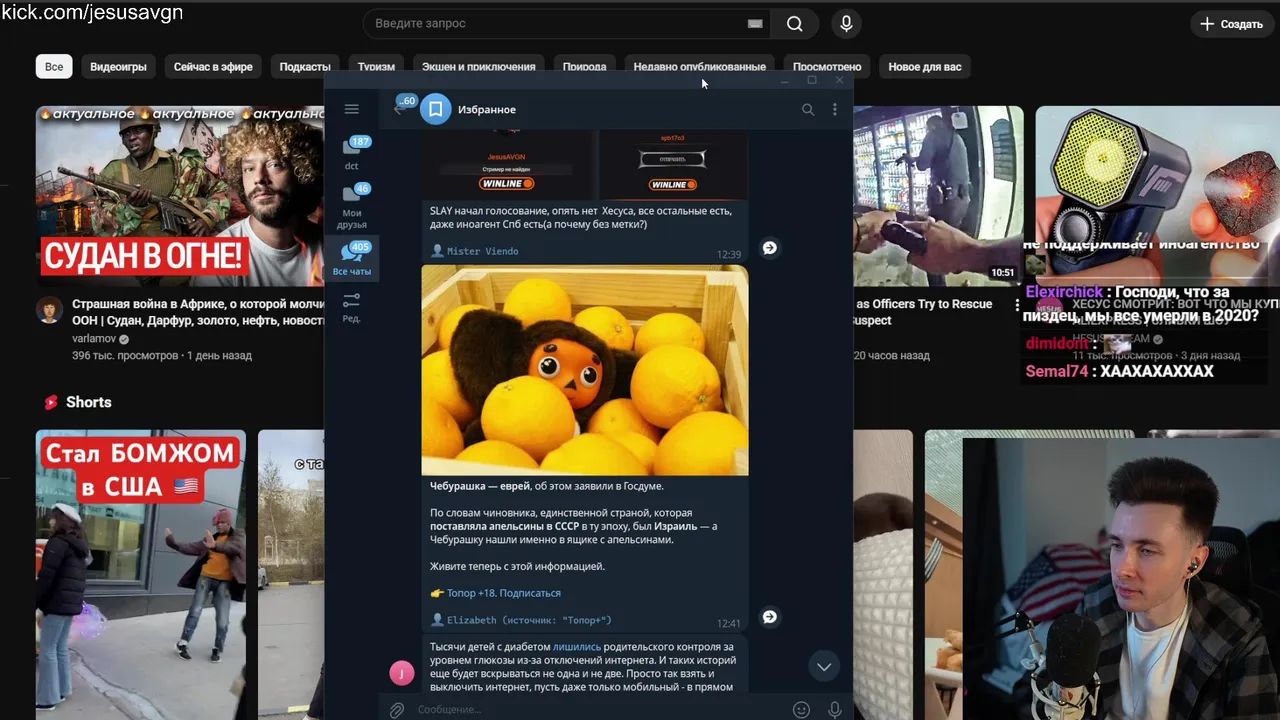Open Telegram hamburger menu
The height and width of the screenshot is (720, 1280).
point(351,109)
